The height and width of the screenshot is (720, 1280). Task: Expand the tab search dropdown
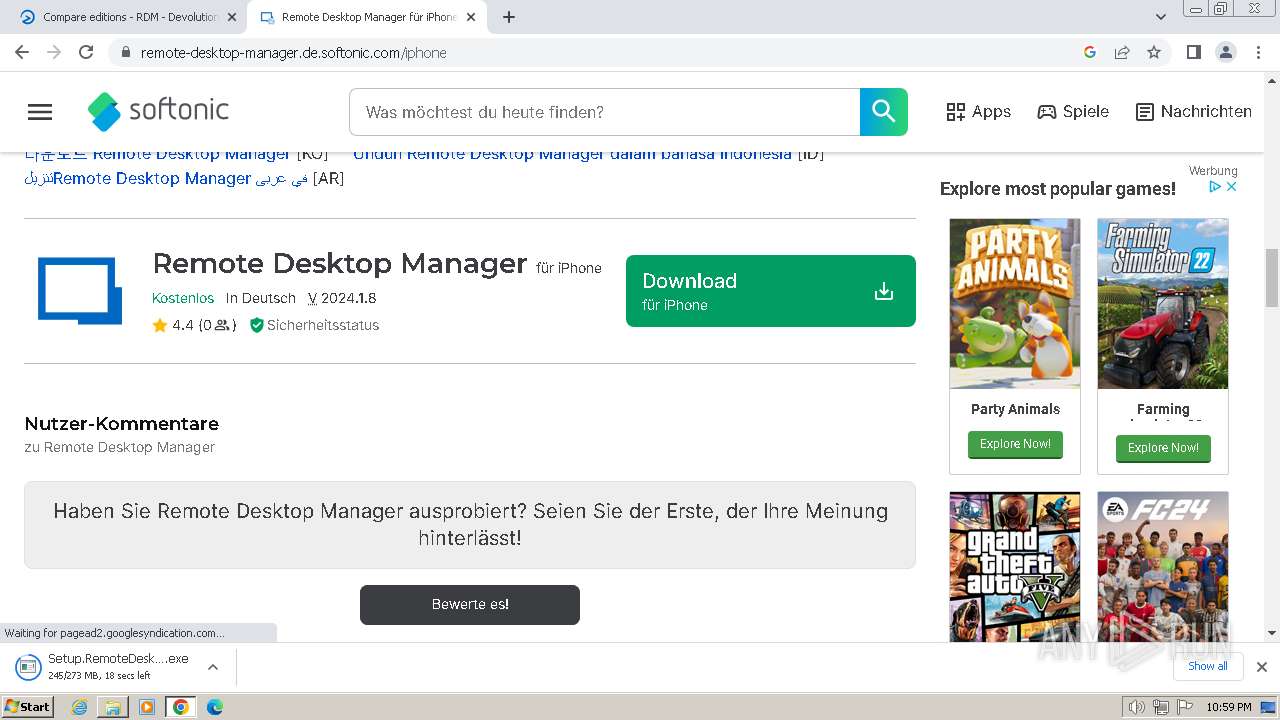click(x=1161, y=17)
